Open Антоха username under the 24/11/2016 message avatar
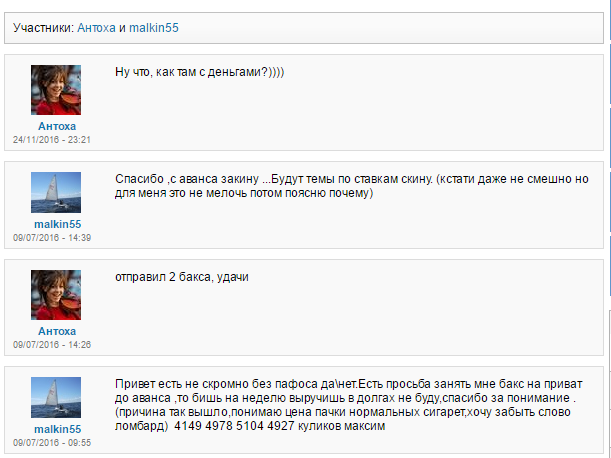This screenshot has height=458, width=611. click(57, 126)
